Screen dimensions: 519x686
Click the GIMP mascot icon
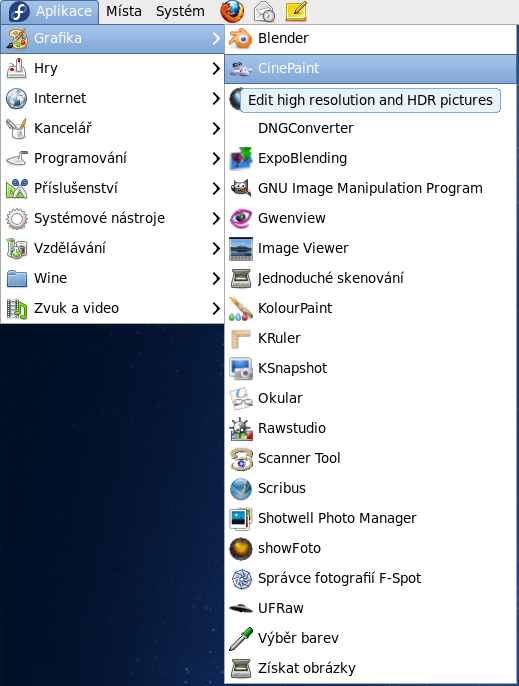(x=240, y=188)
